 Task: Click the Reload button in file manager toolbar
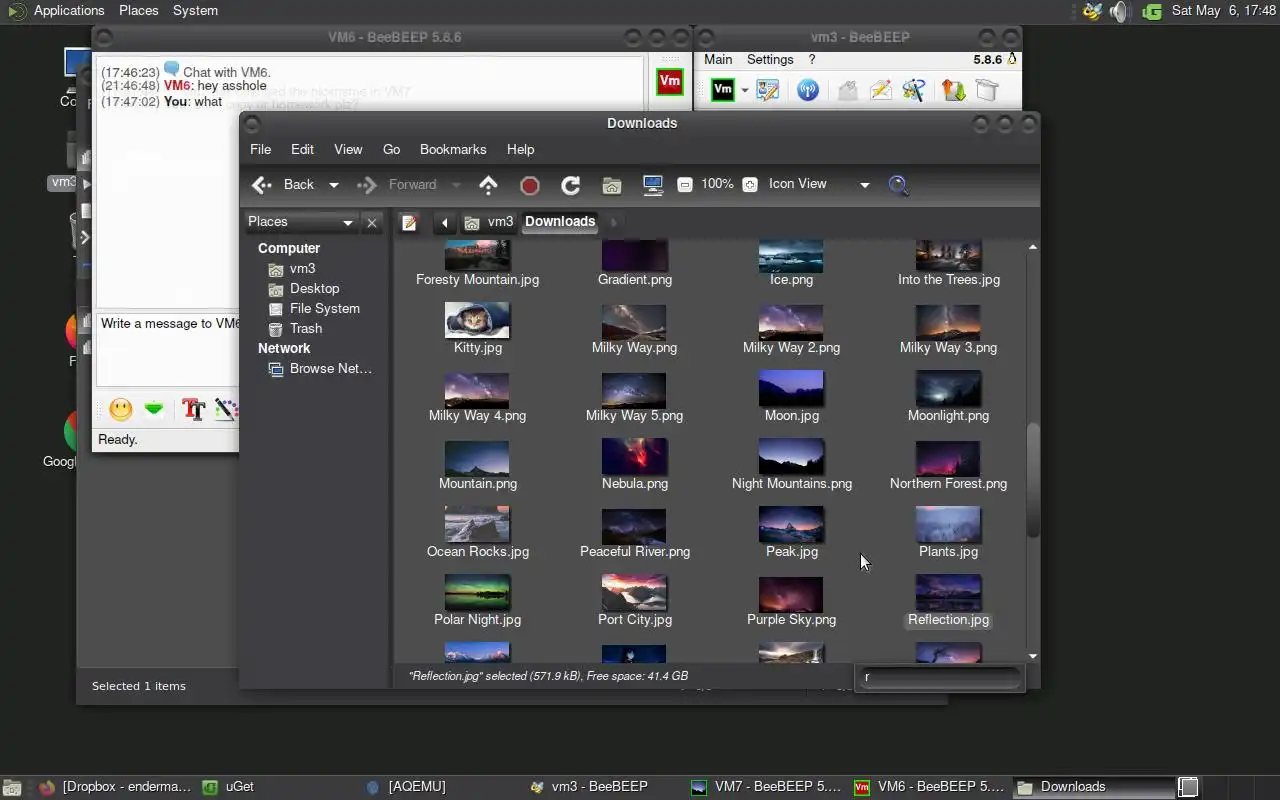point(570,185)
